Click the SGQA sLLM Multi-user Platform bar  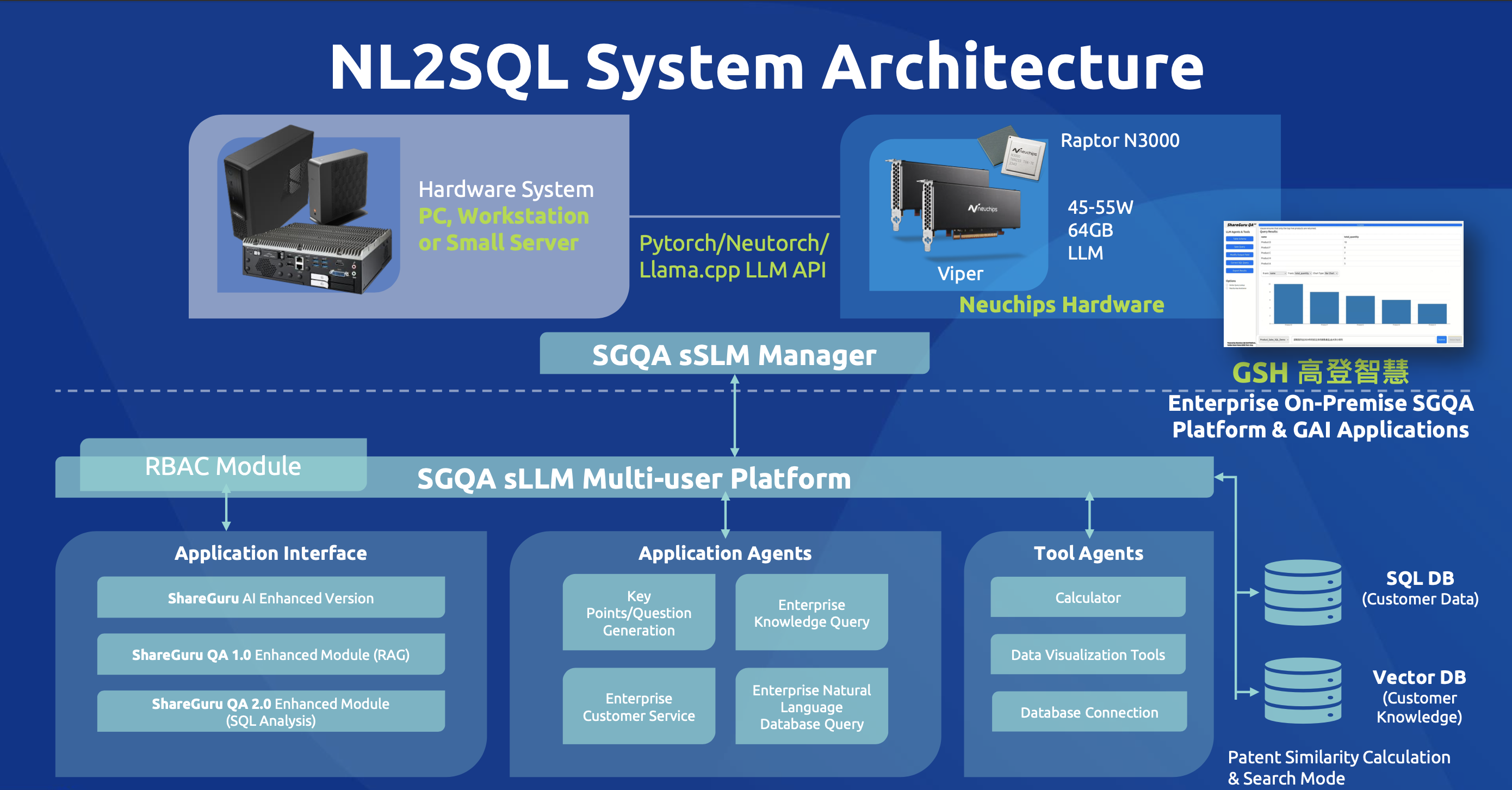(x=634, y=478)
